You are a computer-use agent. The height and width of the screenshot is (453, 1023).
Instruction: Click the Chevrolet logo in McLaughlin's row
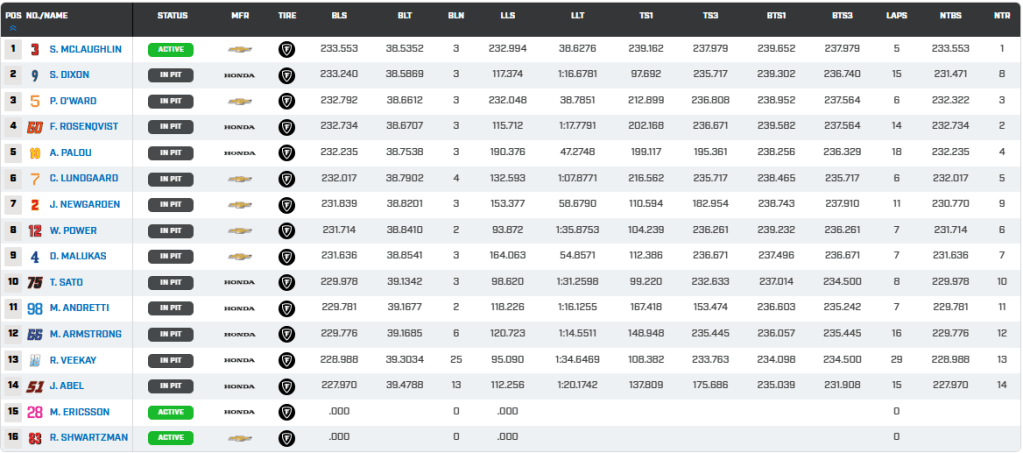tap(239, 50)
